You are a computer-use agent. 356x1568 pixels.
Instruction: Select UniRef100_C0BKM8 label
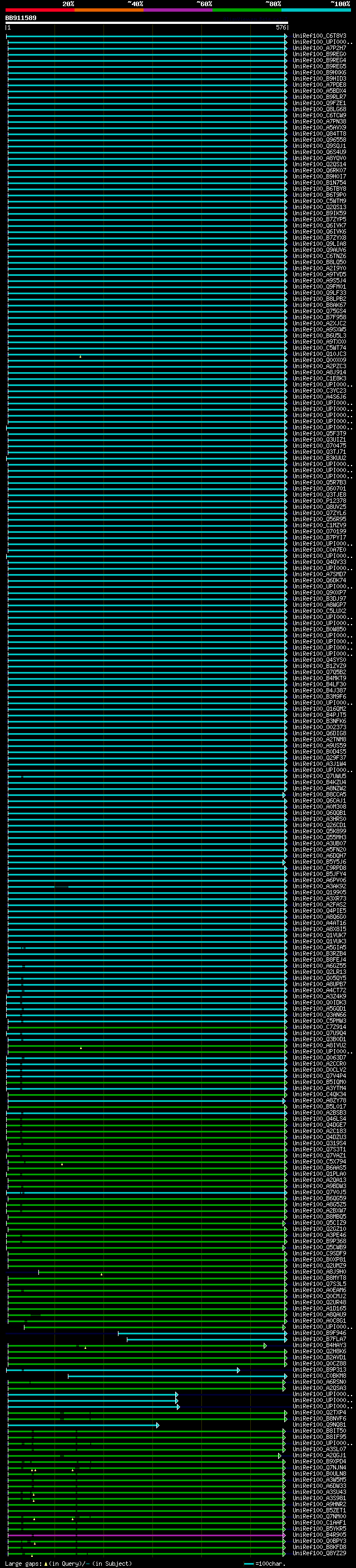pyautogui.click(x=319, y=1376)
